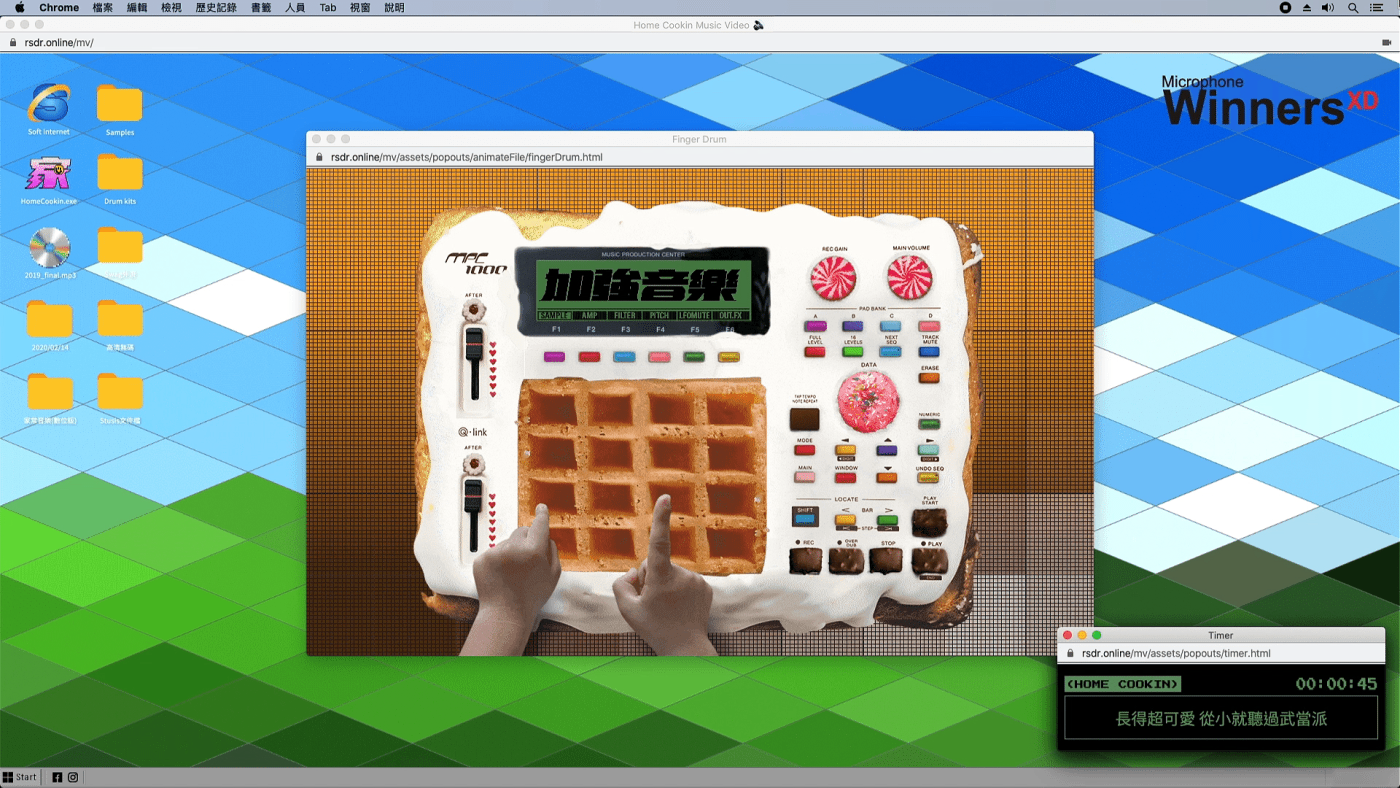Image resolution: width=1400 pixels, height=788 pixels.
Task: Select the SAMPLE tab on MPC screen
Action: coord(554,316)
